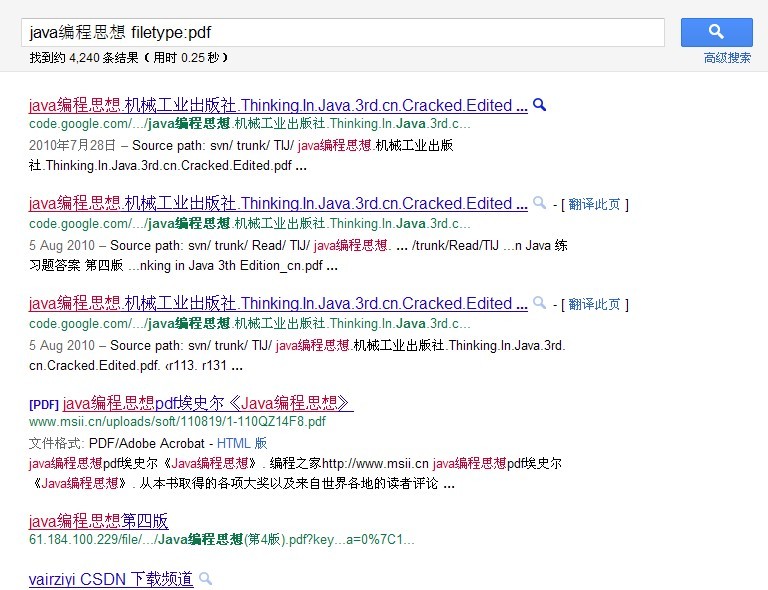This screenshot has height=590, width=768.
Task: Click the 61.184.100.229/file green URL text
Action: point(221,540)
